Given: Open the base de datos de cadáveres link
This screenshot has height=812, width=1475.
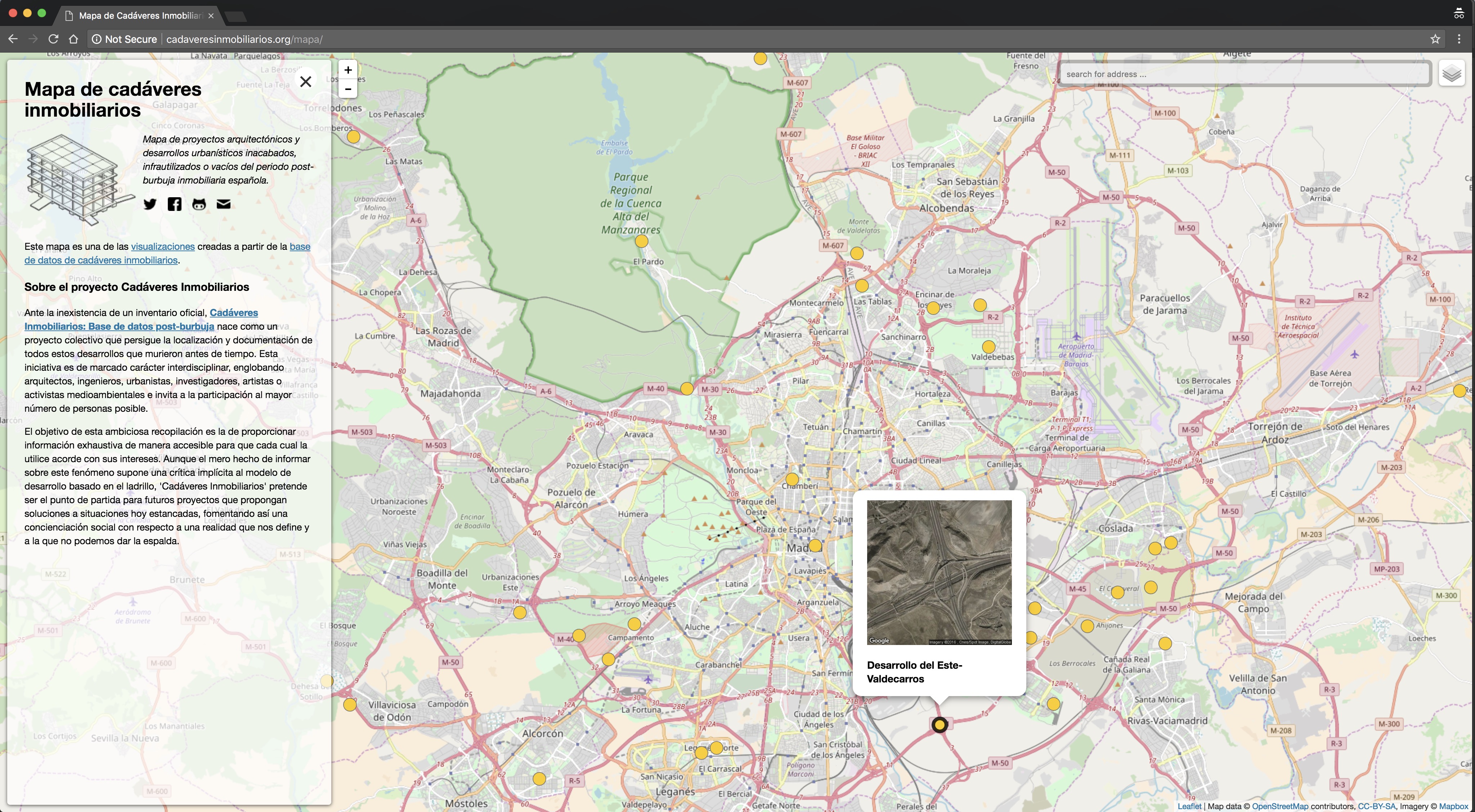Looking at the screenshot, I should 167,253.
